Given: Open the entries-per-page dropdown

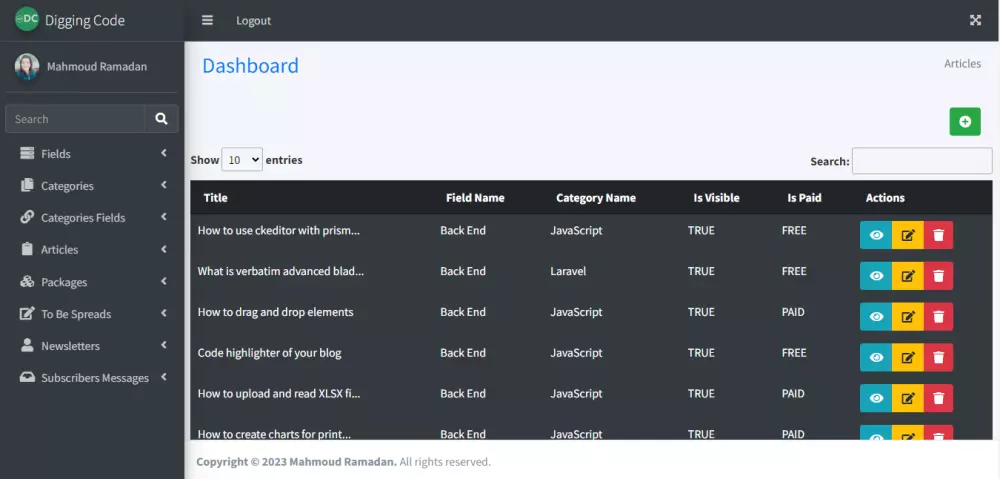Looking at the screenshot, I should (242, 160).
